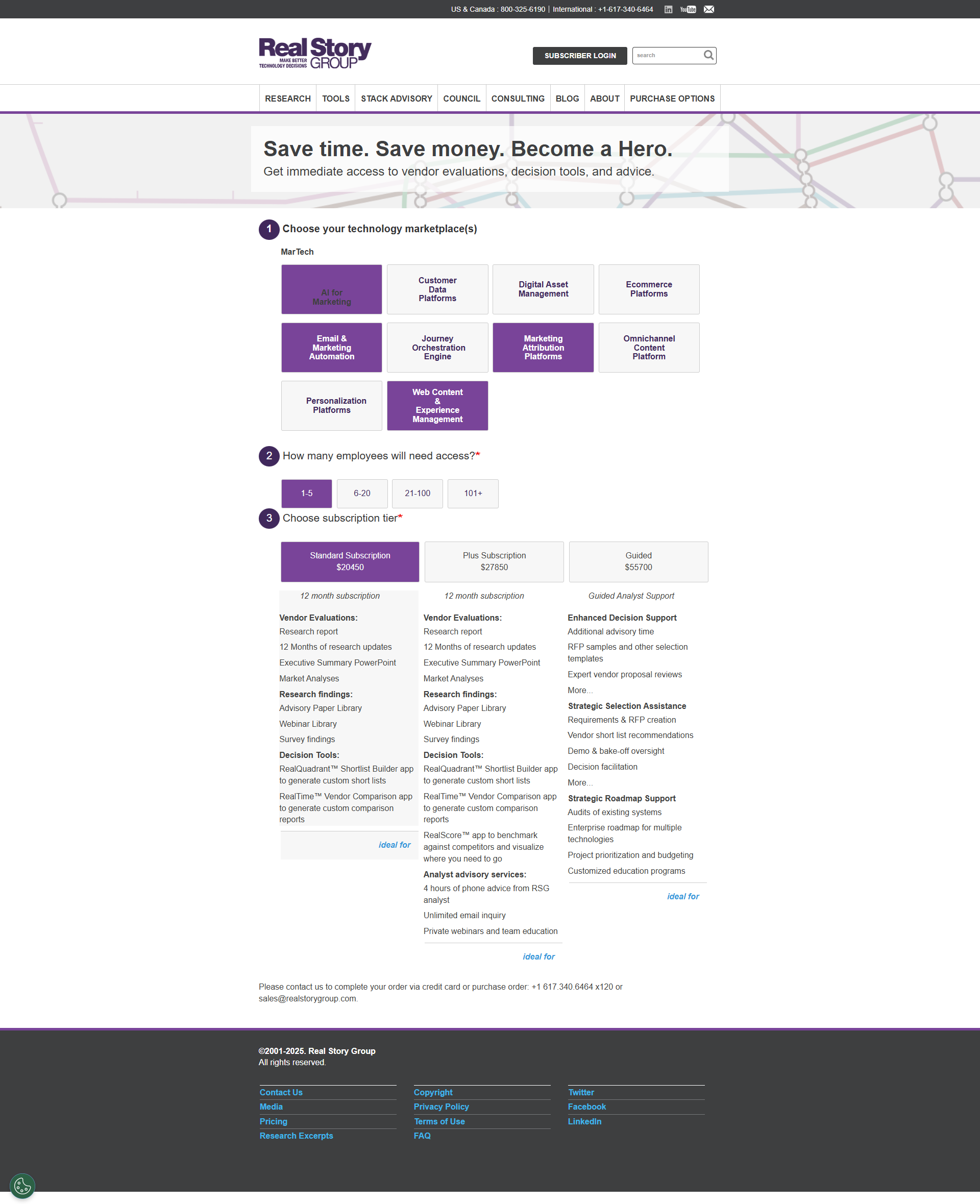The width and height of the screenshot is (980, 1204).
Task: Select Journey Orchestration Engine tile
Action: pos(437,347)
